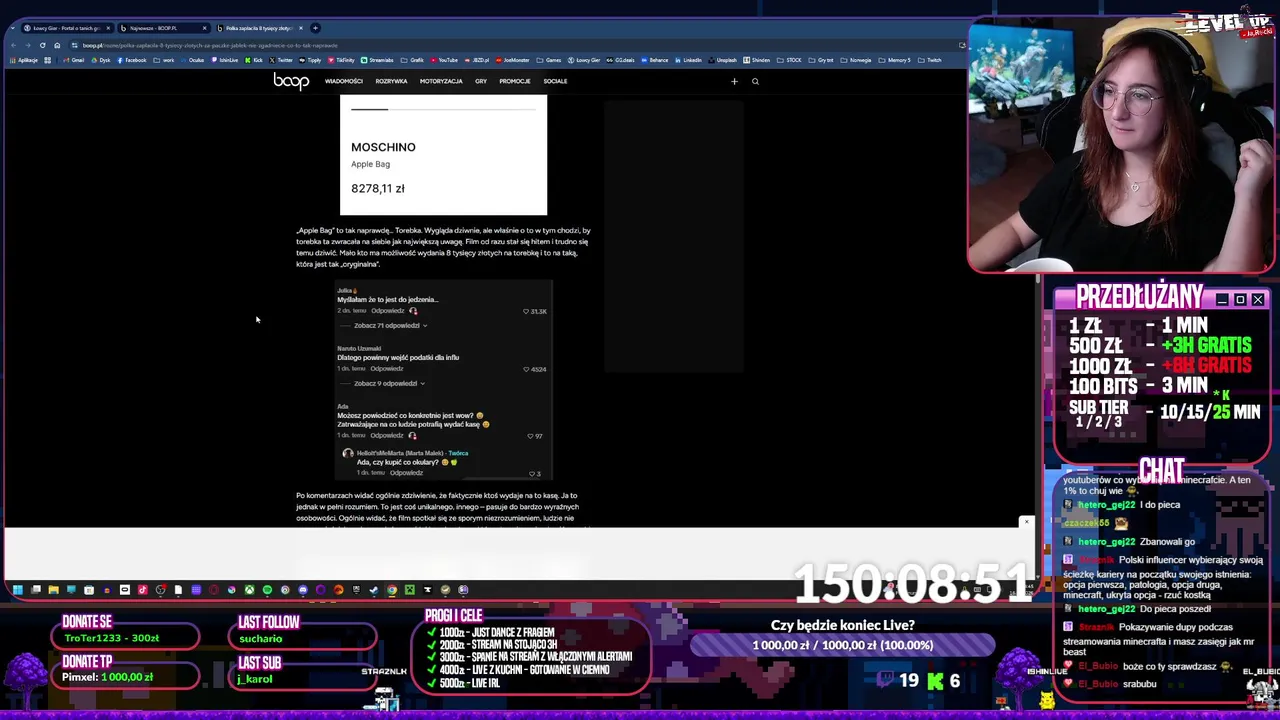Open Steam from the taskbar
This screenshot has height=720, width=1280.
(373, 590)
